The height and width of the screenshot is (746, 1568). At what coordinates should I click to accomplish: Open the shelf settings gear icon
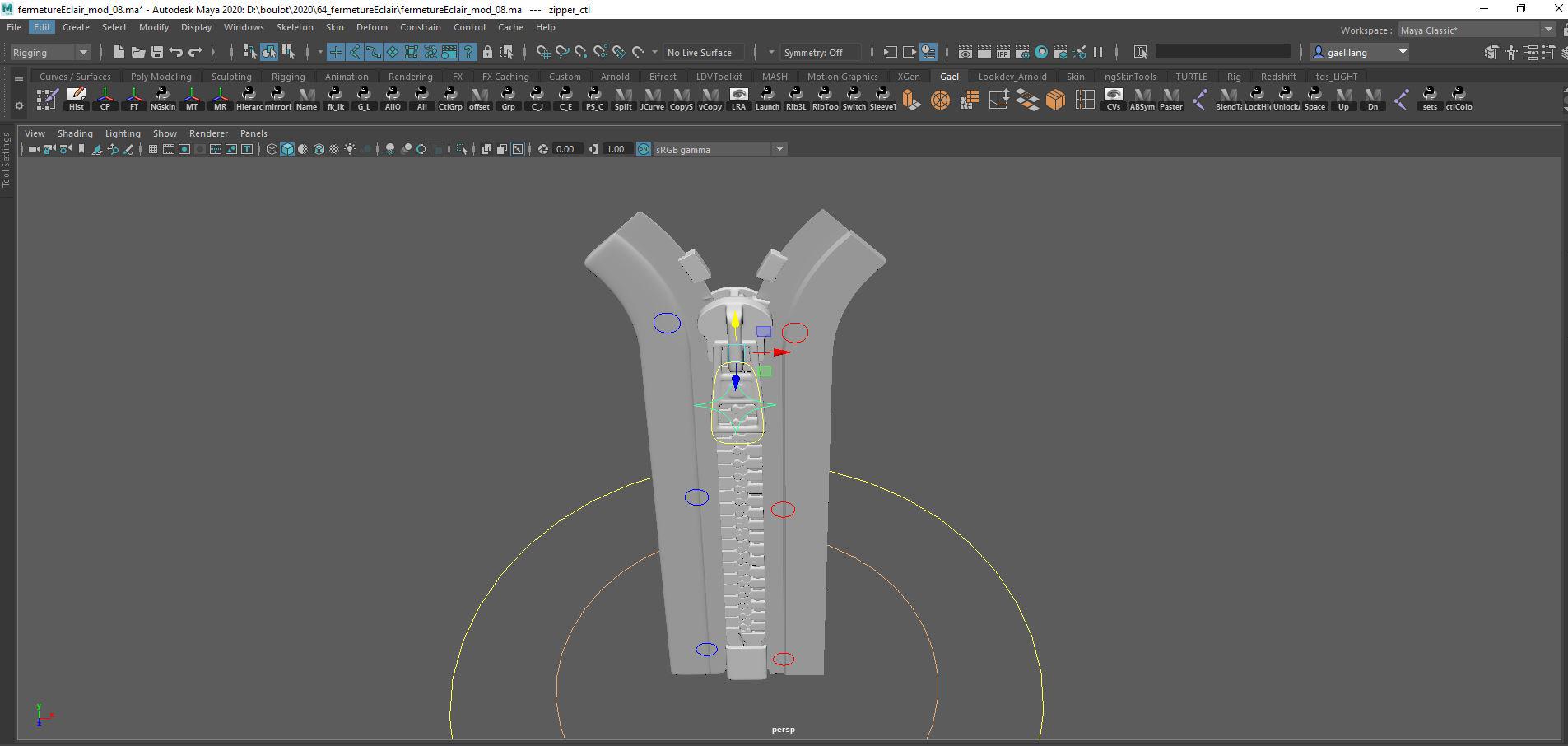(x=19, y=105)
